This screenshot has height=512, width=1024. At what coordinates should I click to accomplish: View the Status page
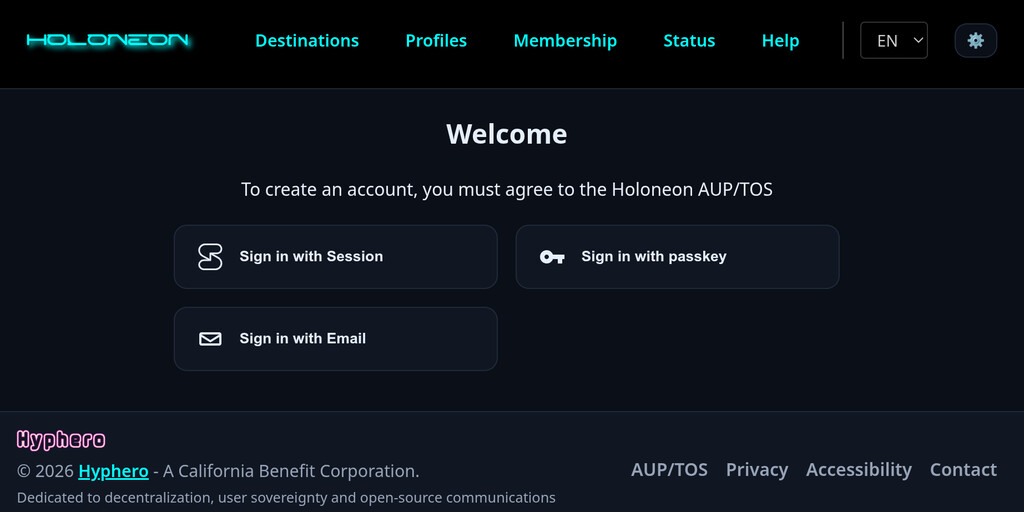pyautogui.click(x=689, y=41)
